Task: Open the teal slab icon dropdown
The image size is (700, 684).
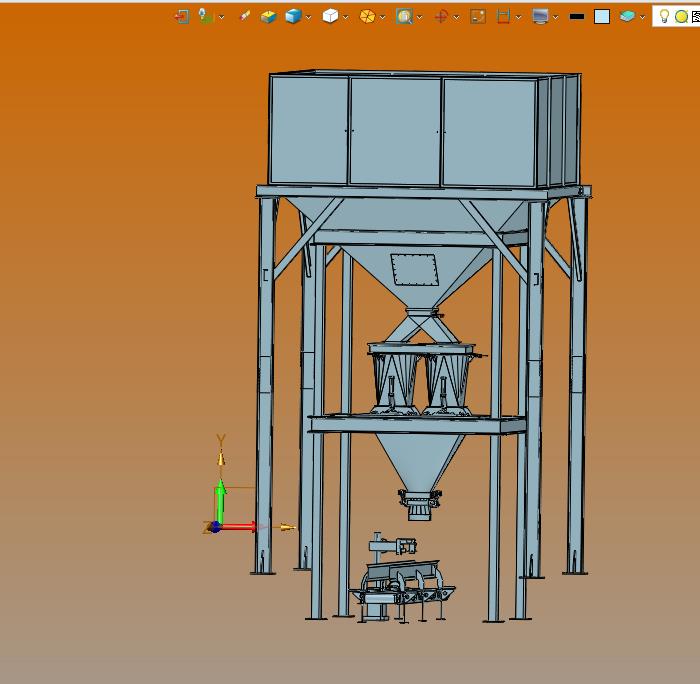Action: tap(642, 17)
